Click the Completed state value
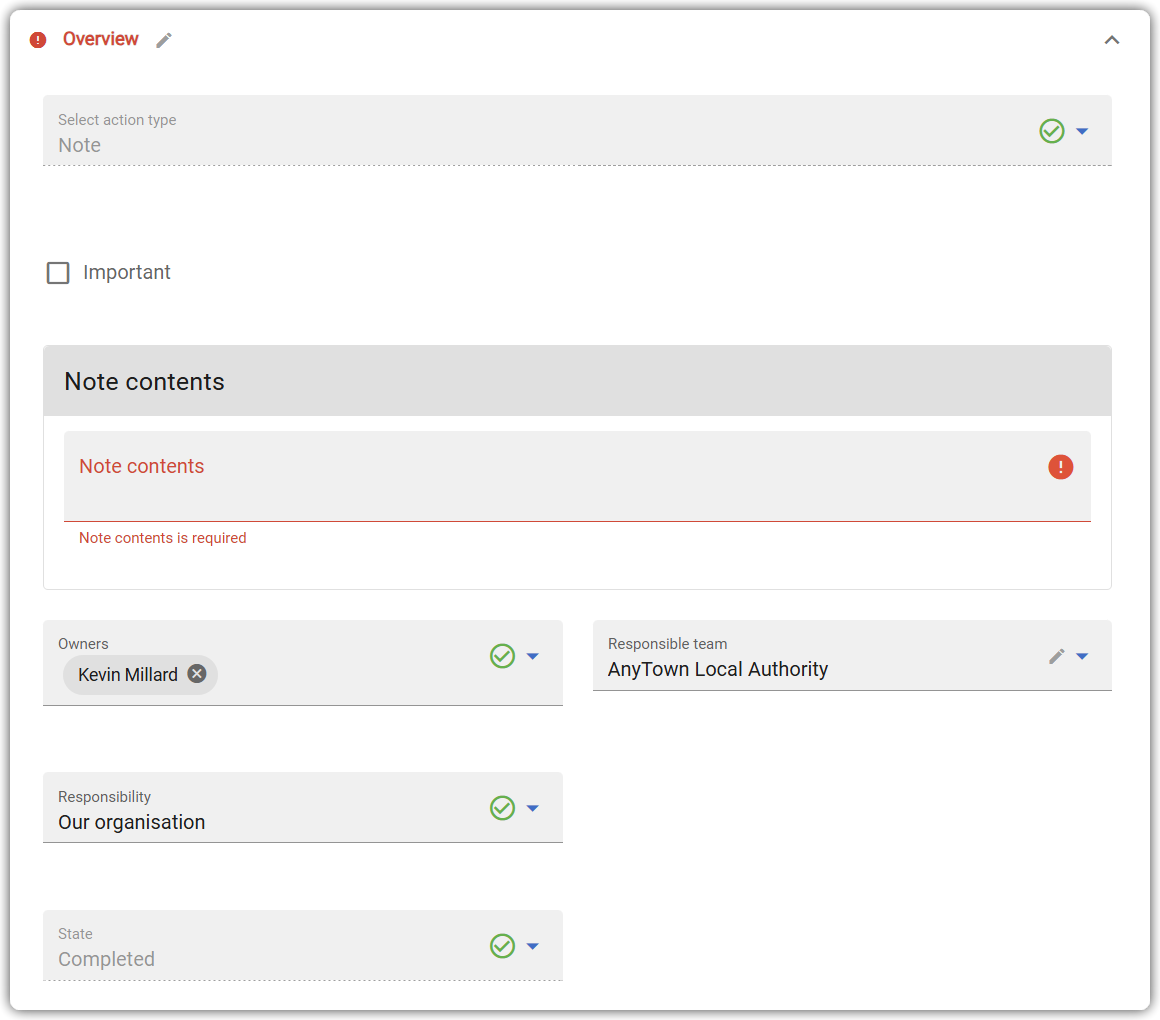Image resolution: width=1160 pixels, height=1020 pixels. [107, 959]
